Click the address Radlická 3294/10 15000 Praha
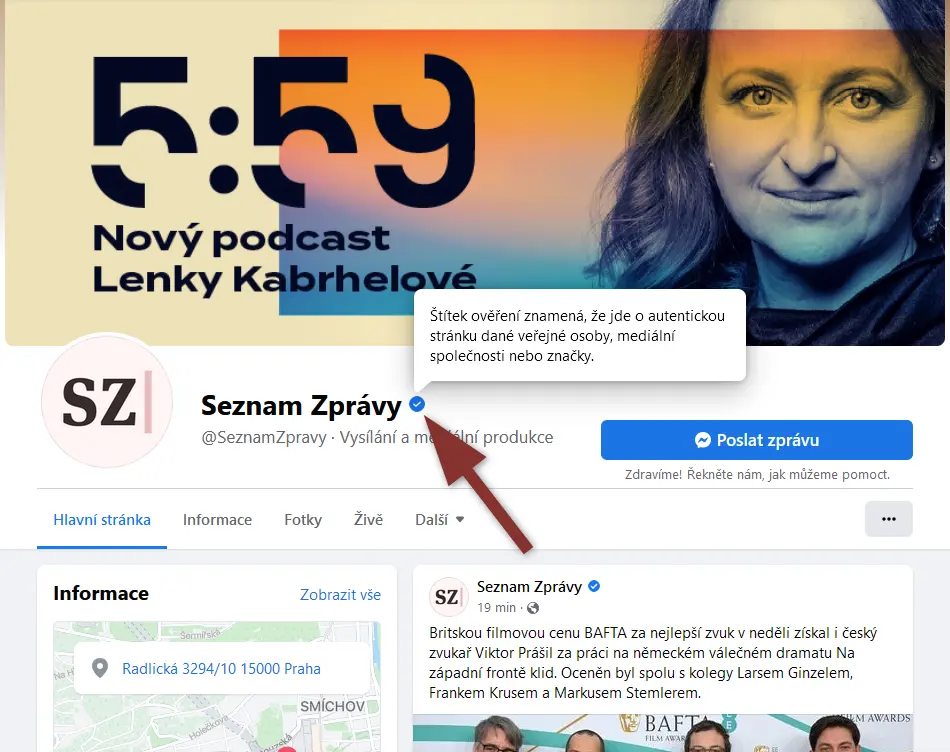The width and height of the screenshot is (950, 752). (x=222, y=669)
